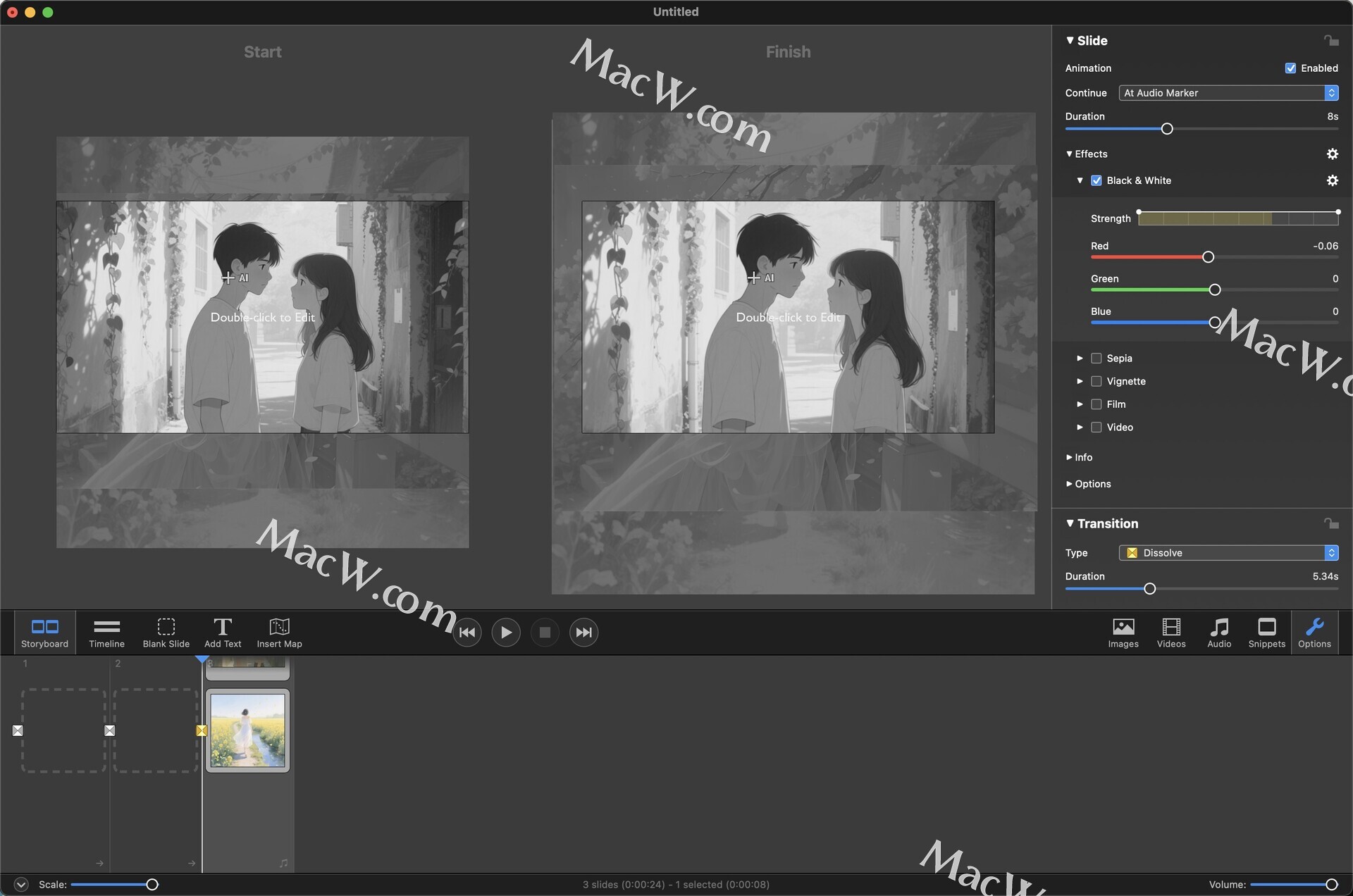Click the Add Text tool
Viewport: 1353px width, 896px height.
tap(223, 633)
